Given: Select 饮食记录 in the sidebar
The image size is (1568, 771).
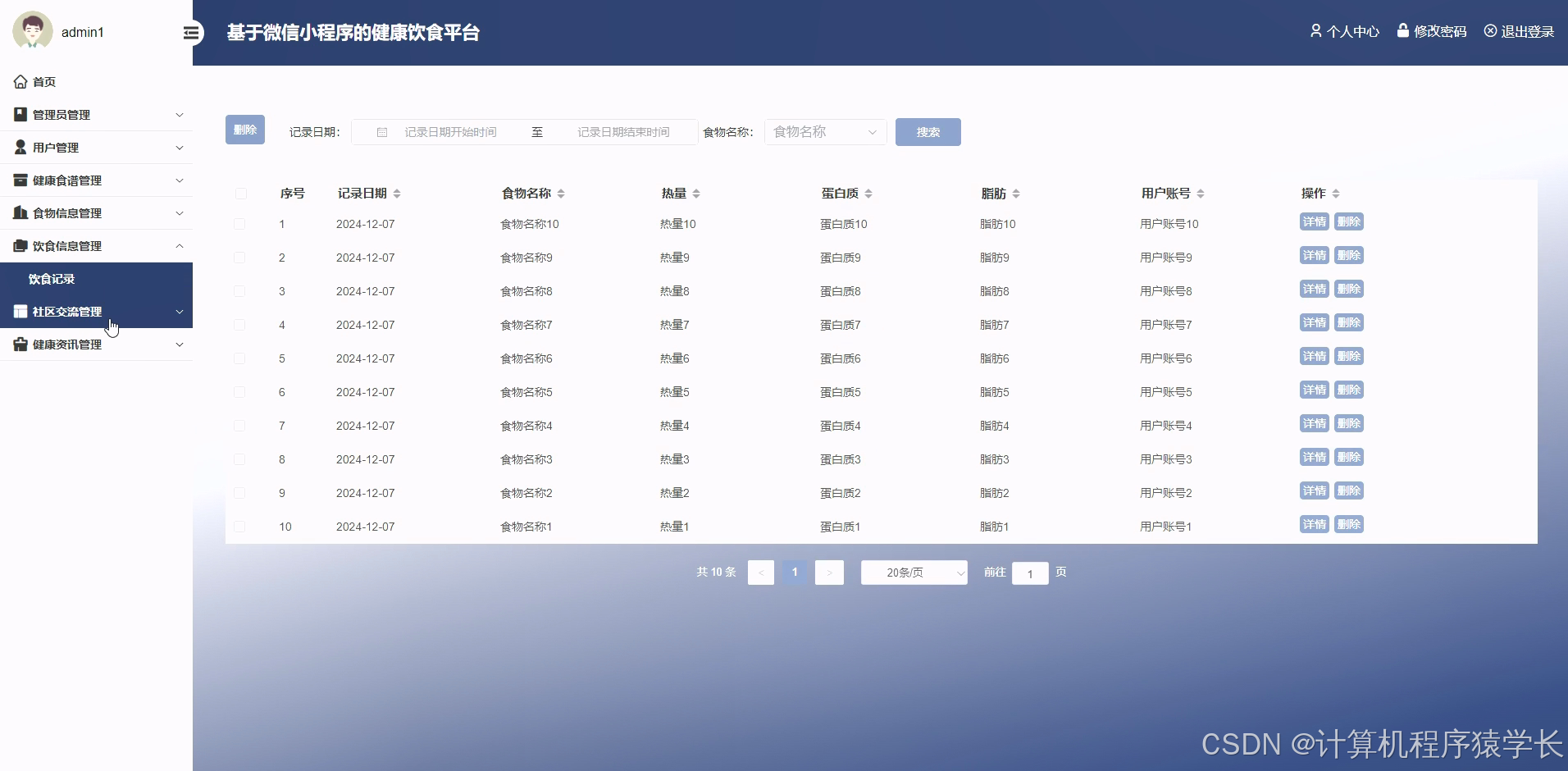Looking at the screenshot, I should (52, 279).
